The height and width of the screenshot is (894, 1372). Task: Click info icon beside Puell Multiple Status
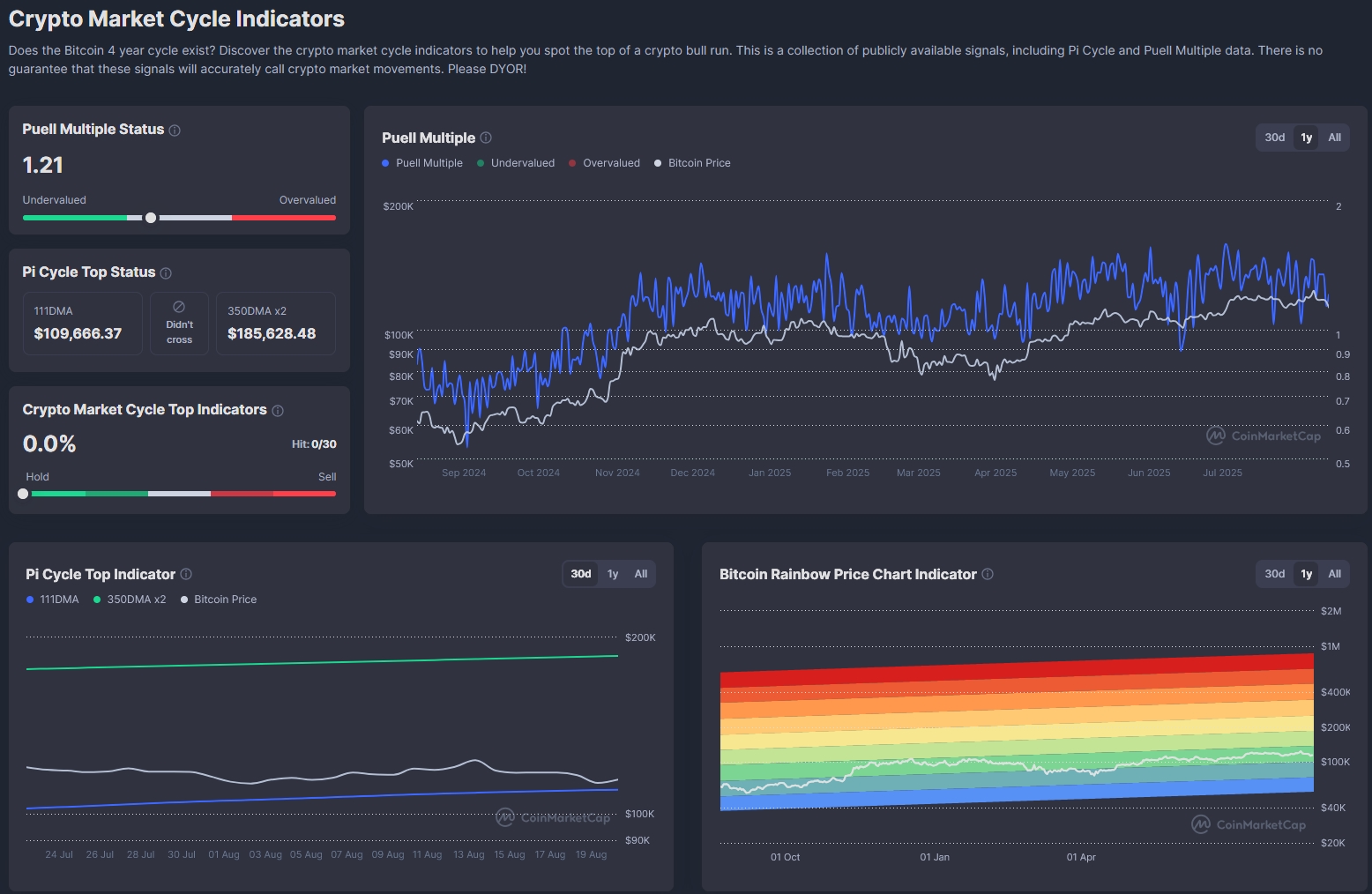[175, 130]
